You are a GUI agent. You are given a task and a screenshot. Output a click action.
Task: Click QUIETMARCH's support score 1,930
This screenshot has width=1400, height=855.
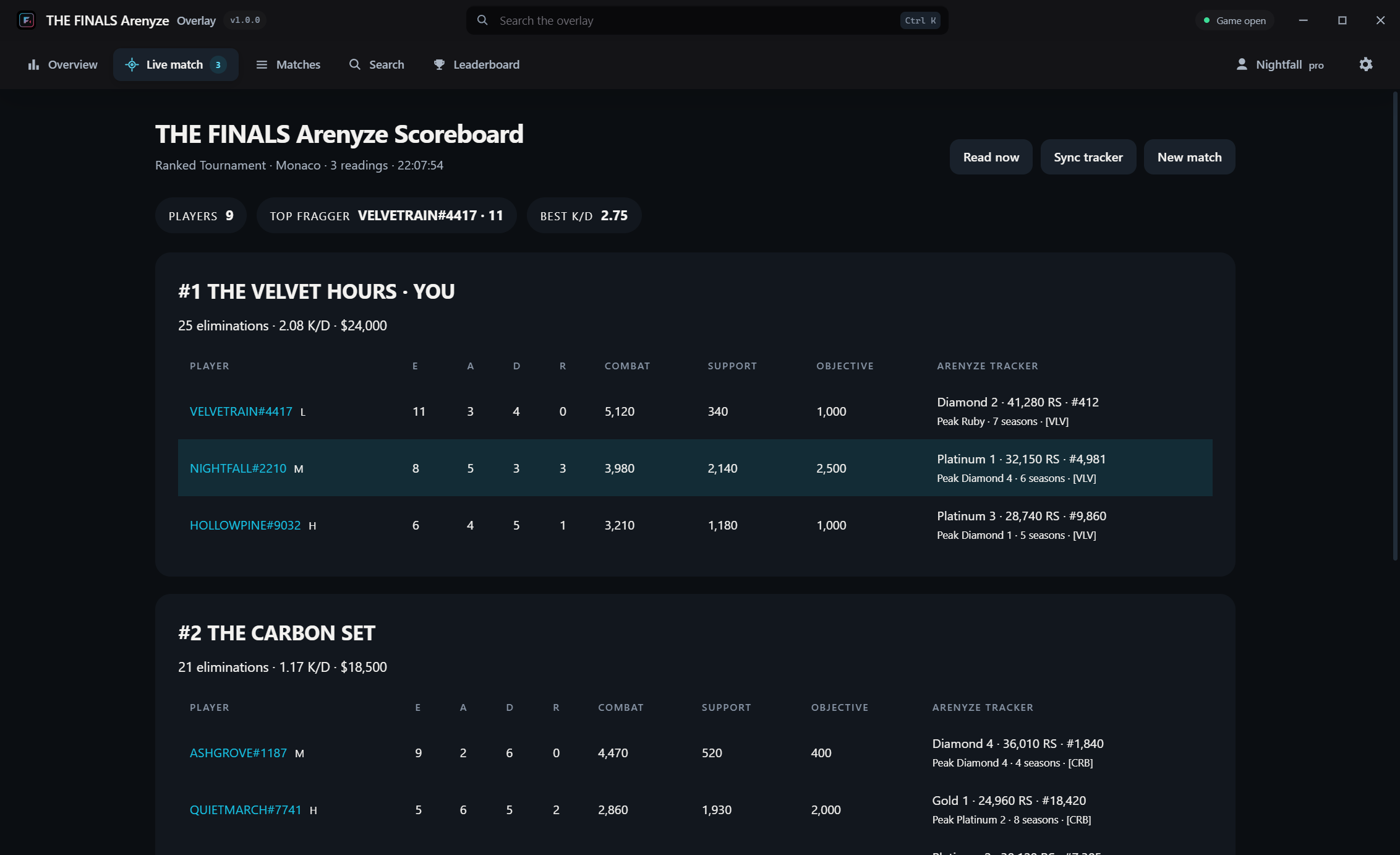[x=716, y=810]
